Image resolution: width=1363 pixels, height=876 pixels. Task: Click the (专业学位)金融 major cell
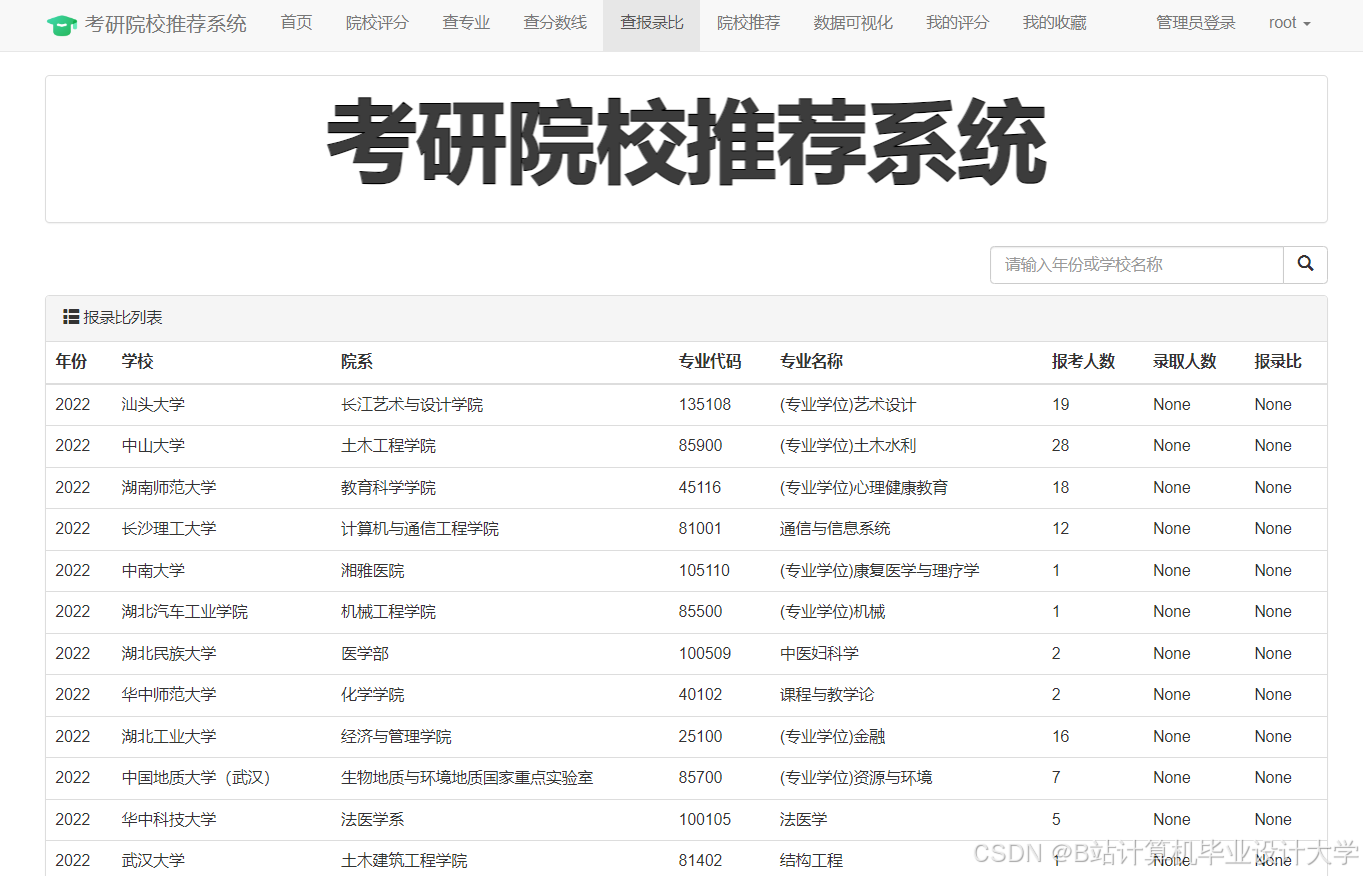click(832, 737)
